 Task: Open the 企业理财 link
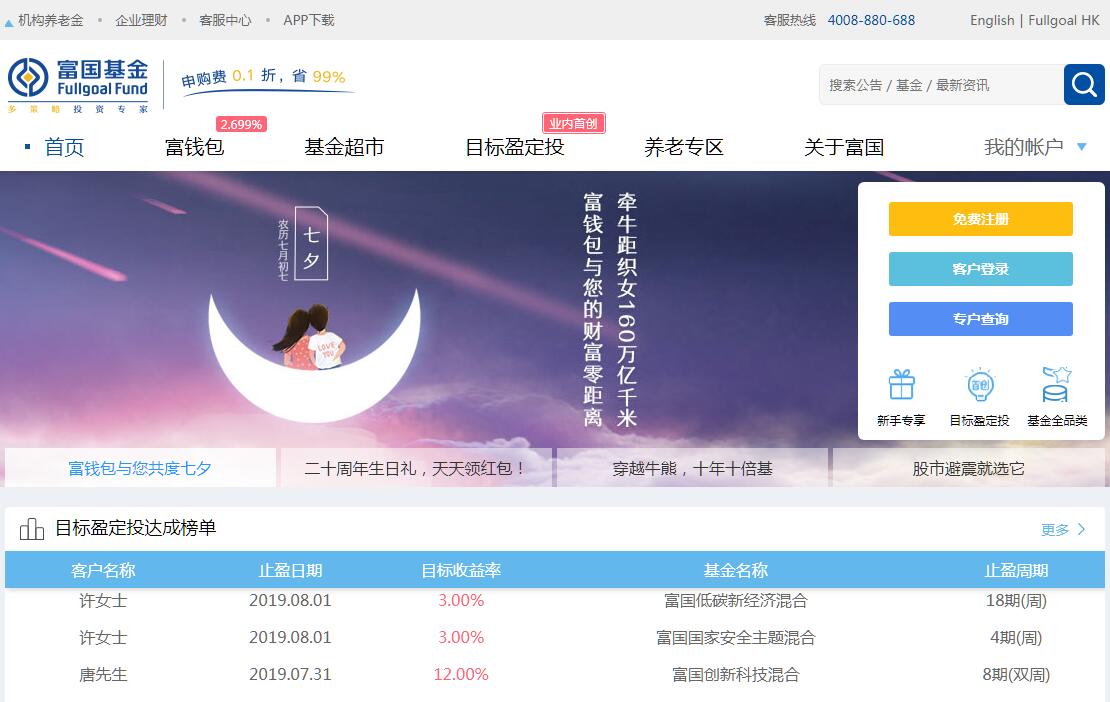(142, 20)
